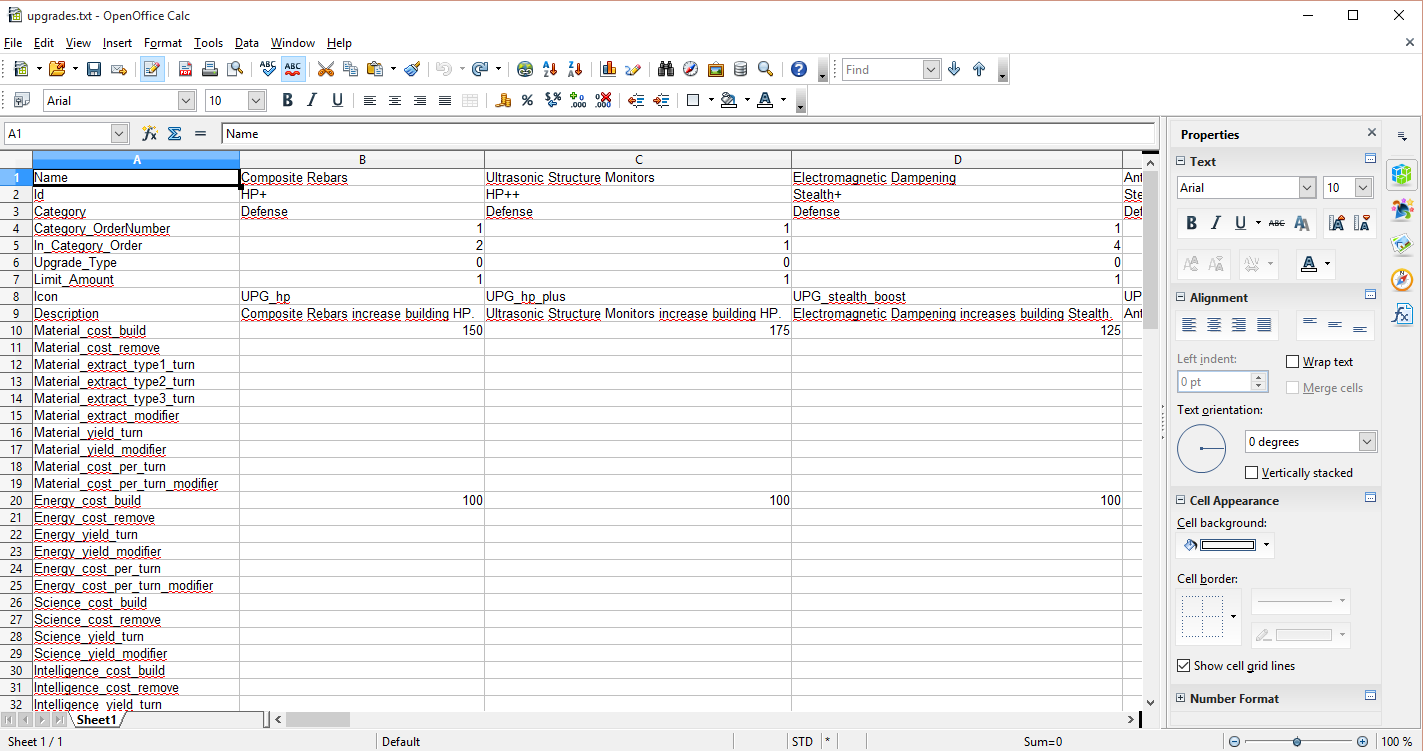Open the sidebar Navigator deck
Screen dimensions: 1423x751
coord(1402,279)
